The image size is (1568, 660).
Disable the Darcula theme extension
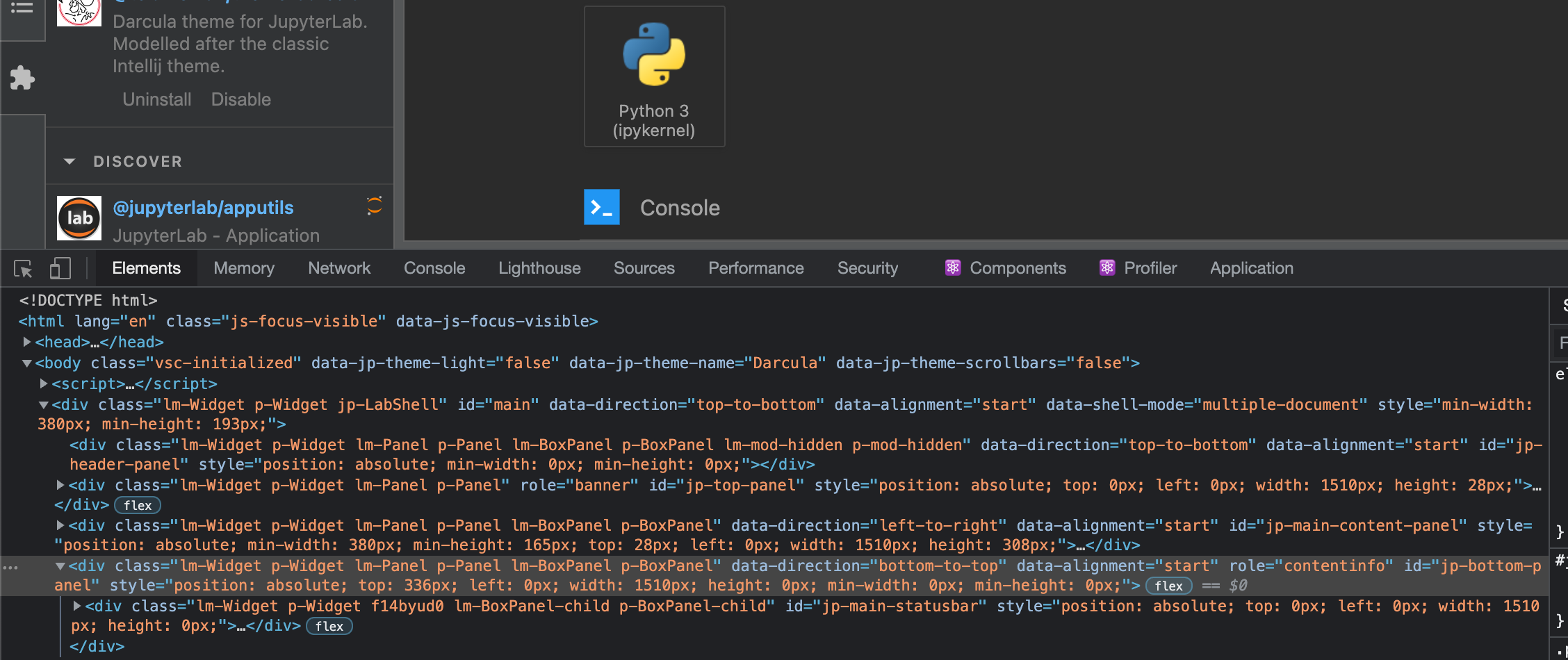point(241,99)
